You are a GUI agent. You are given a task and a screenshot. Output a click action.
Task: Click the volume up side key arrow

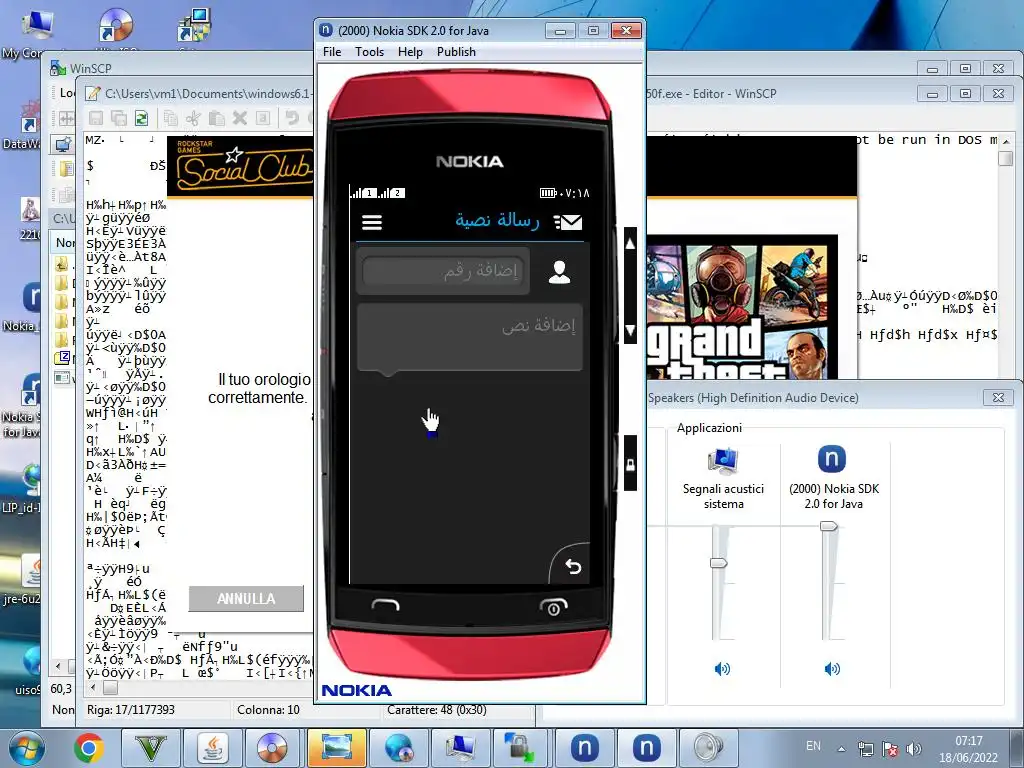(630, 244)
